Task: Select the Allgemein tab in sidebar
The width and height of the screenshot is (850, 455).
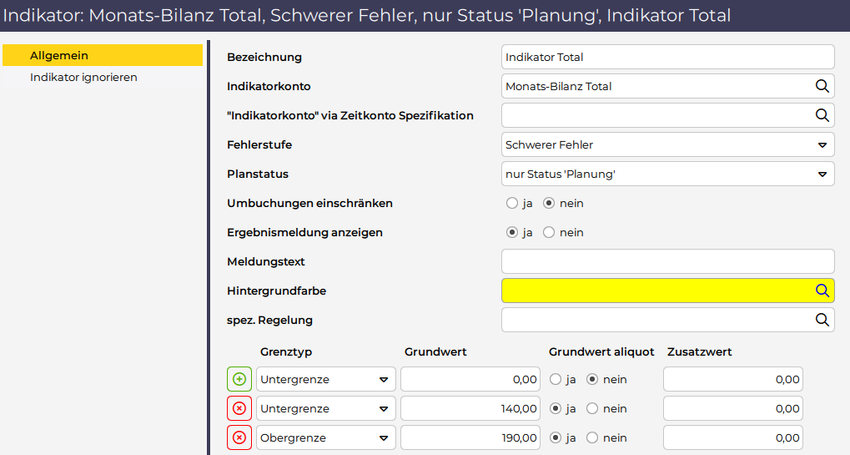Action: [103, 55]
